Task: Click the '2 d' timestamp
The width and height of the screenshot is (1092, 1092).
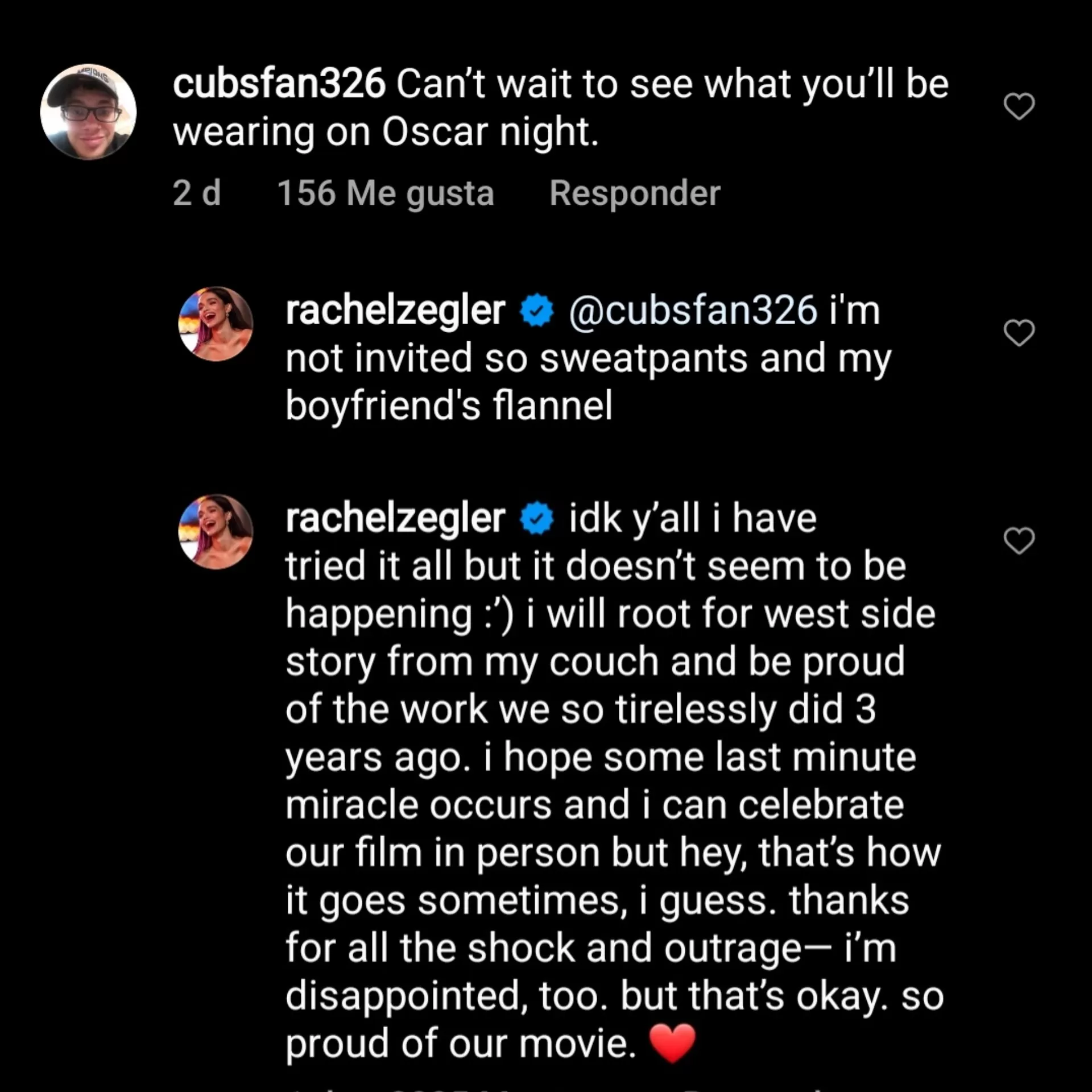Action: 196,193
